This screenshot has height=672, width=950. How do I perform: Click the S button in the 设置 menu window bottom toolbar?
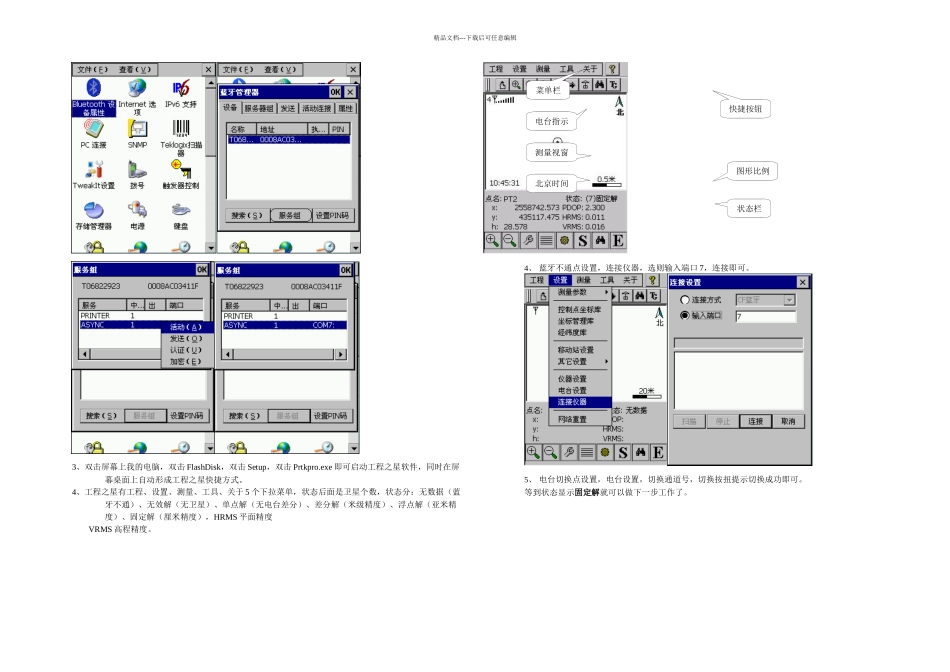point(622,452)
